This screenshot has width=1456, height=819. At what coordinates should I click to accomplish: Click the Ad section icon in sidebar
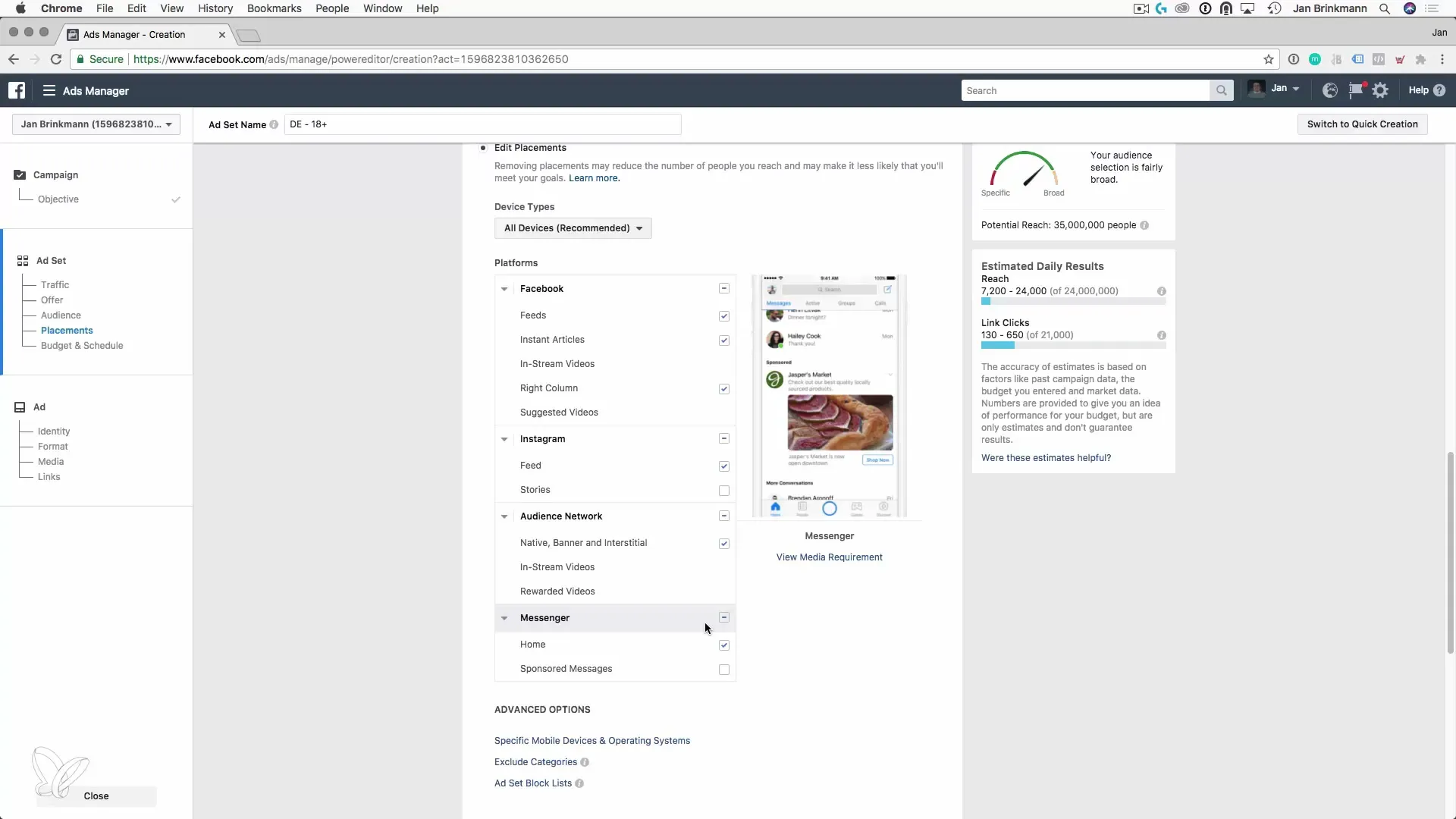pos(20,407)
